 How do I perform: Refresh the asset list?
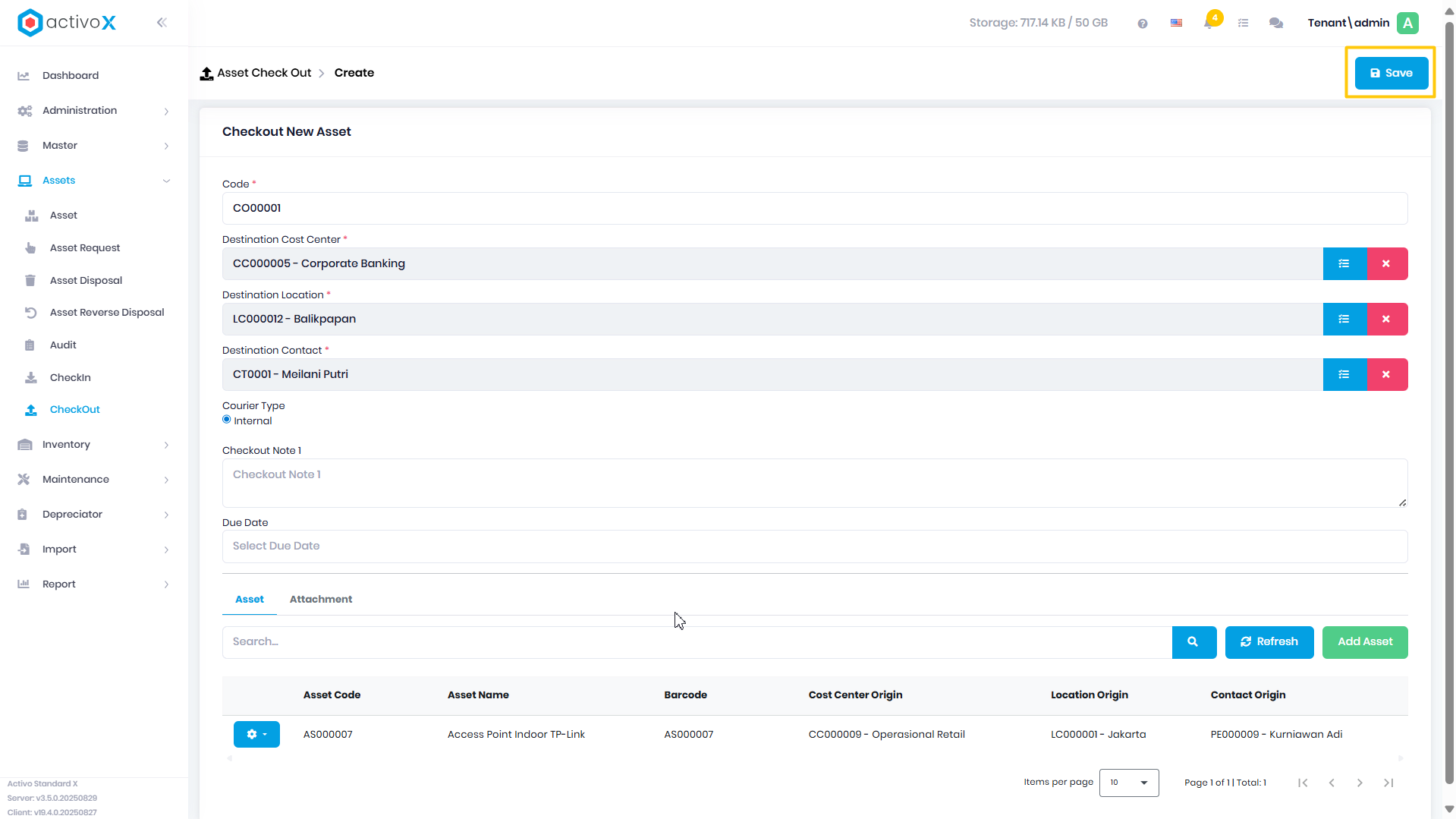click(1269, 642)
